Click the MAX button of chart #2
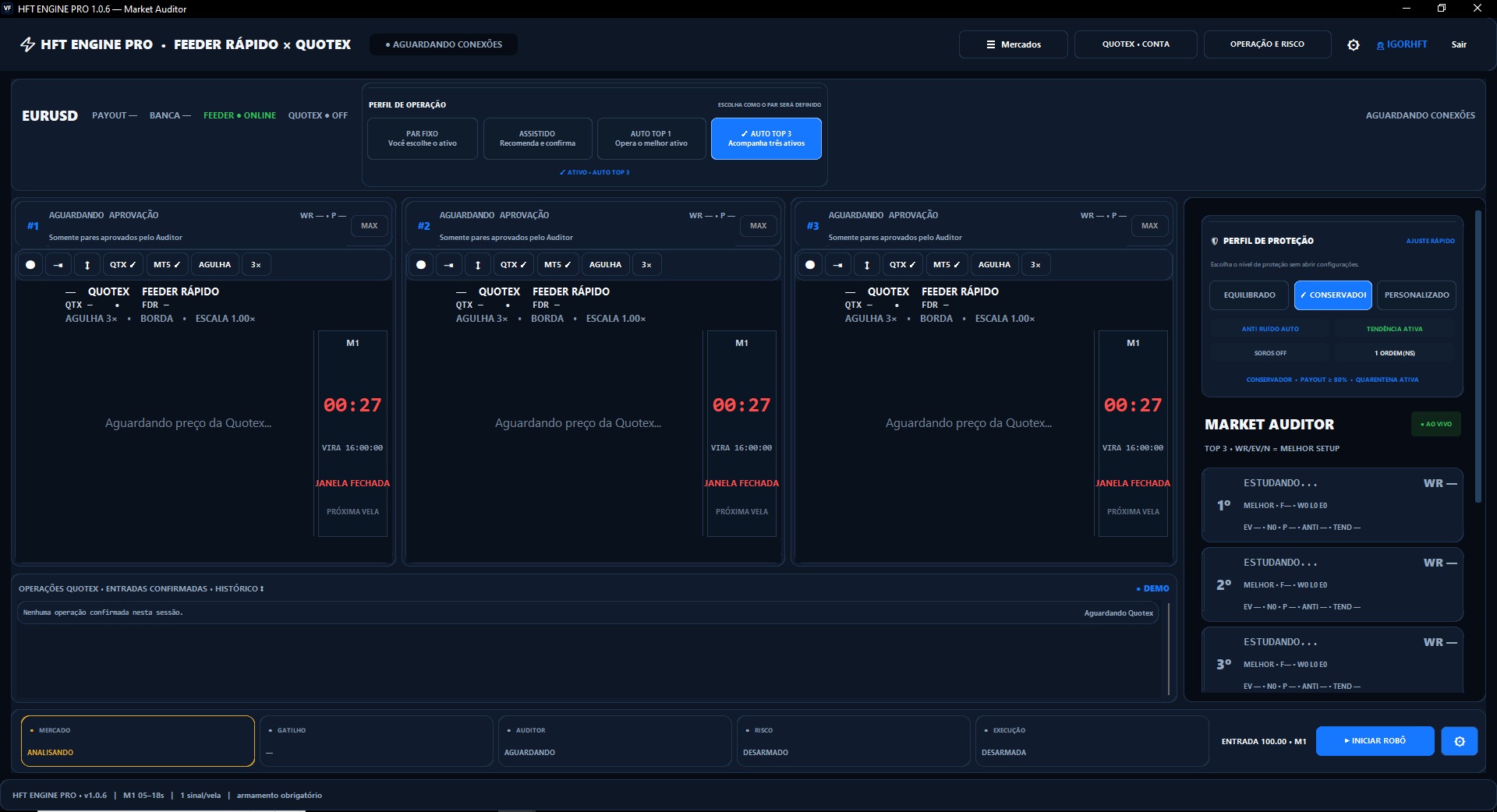This screenshot has width=1497, height=812. [759, 226]
